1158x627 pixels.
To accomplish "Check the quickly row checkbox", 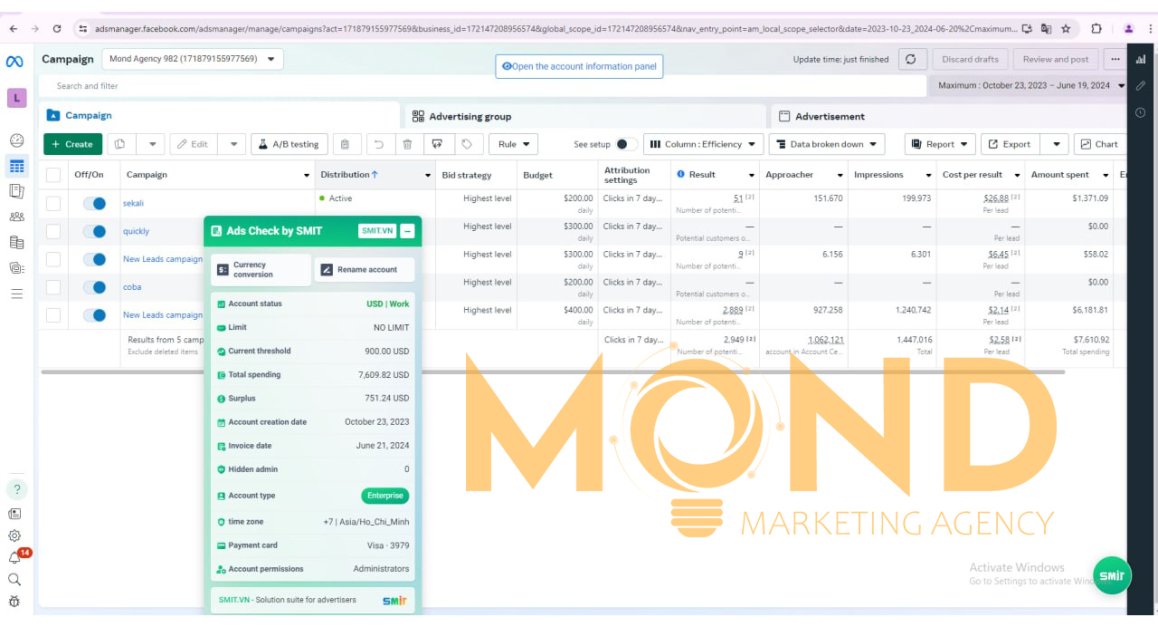I will click(x=53, y=231).
